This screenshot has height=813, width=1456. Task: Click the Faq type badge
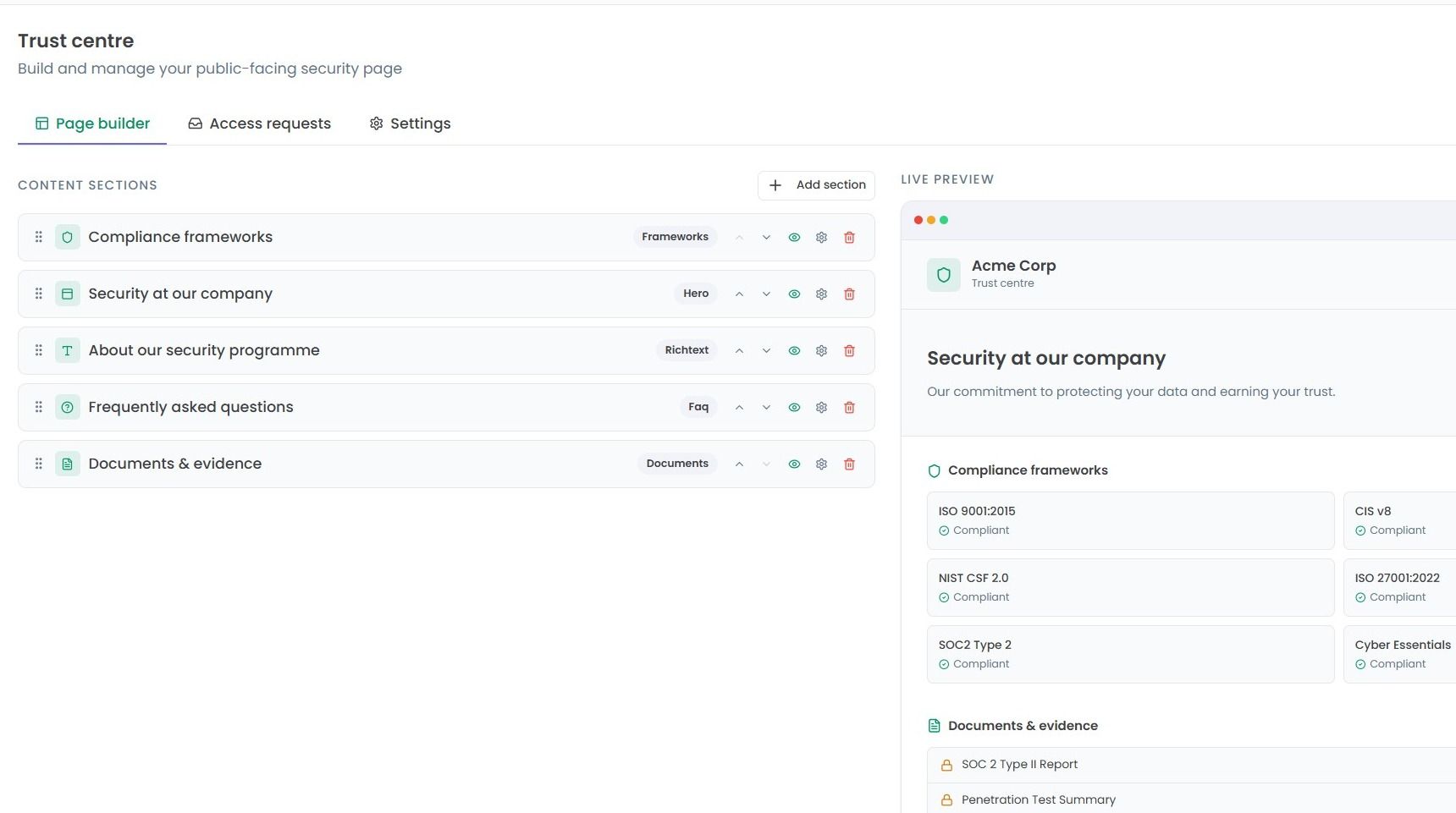tap(698, 407)
